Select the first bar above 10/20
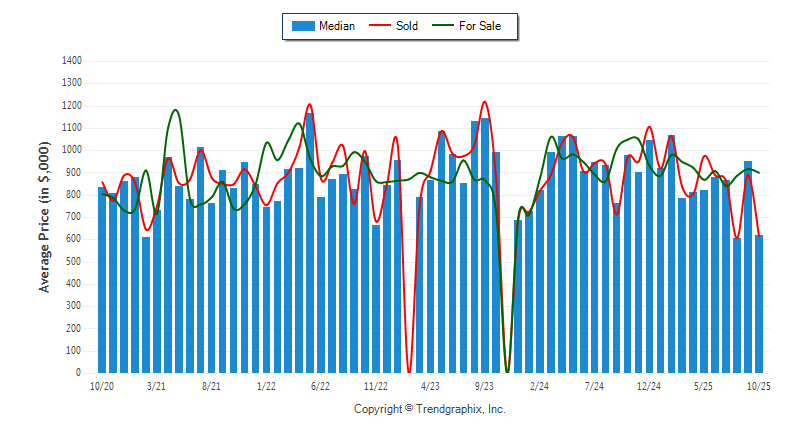 click(102, 280)
